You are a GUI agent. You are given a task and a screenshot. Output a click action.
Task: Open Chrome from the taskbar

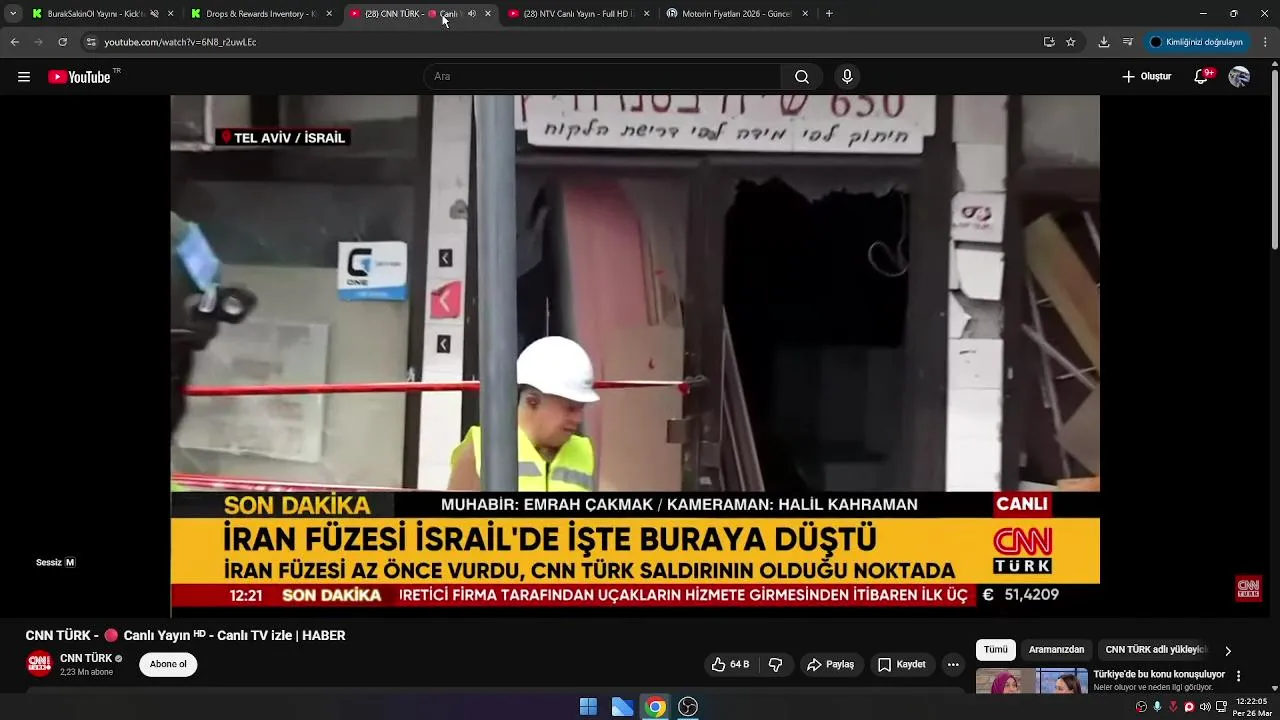coord(655,707)
